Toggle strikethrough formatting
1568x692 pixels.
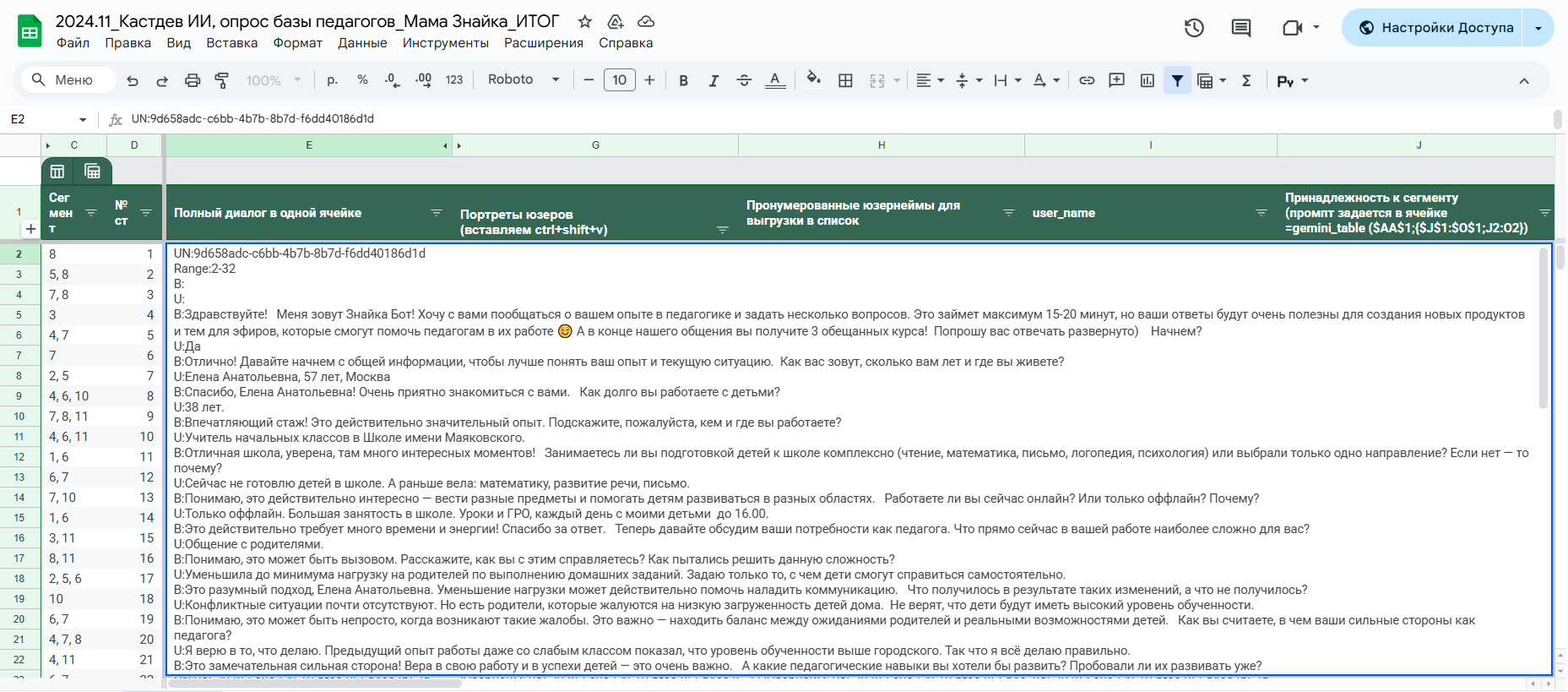(744, 80)
